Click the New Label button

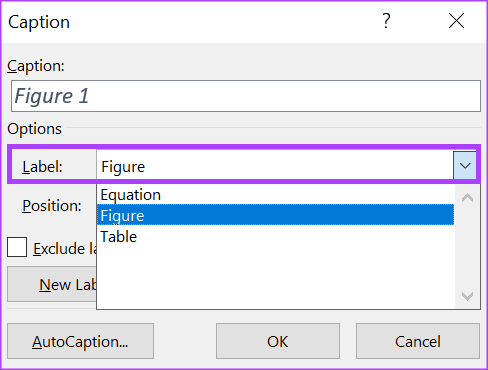pyautogui.click(x=52, y=284)
